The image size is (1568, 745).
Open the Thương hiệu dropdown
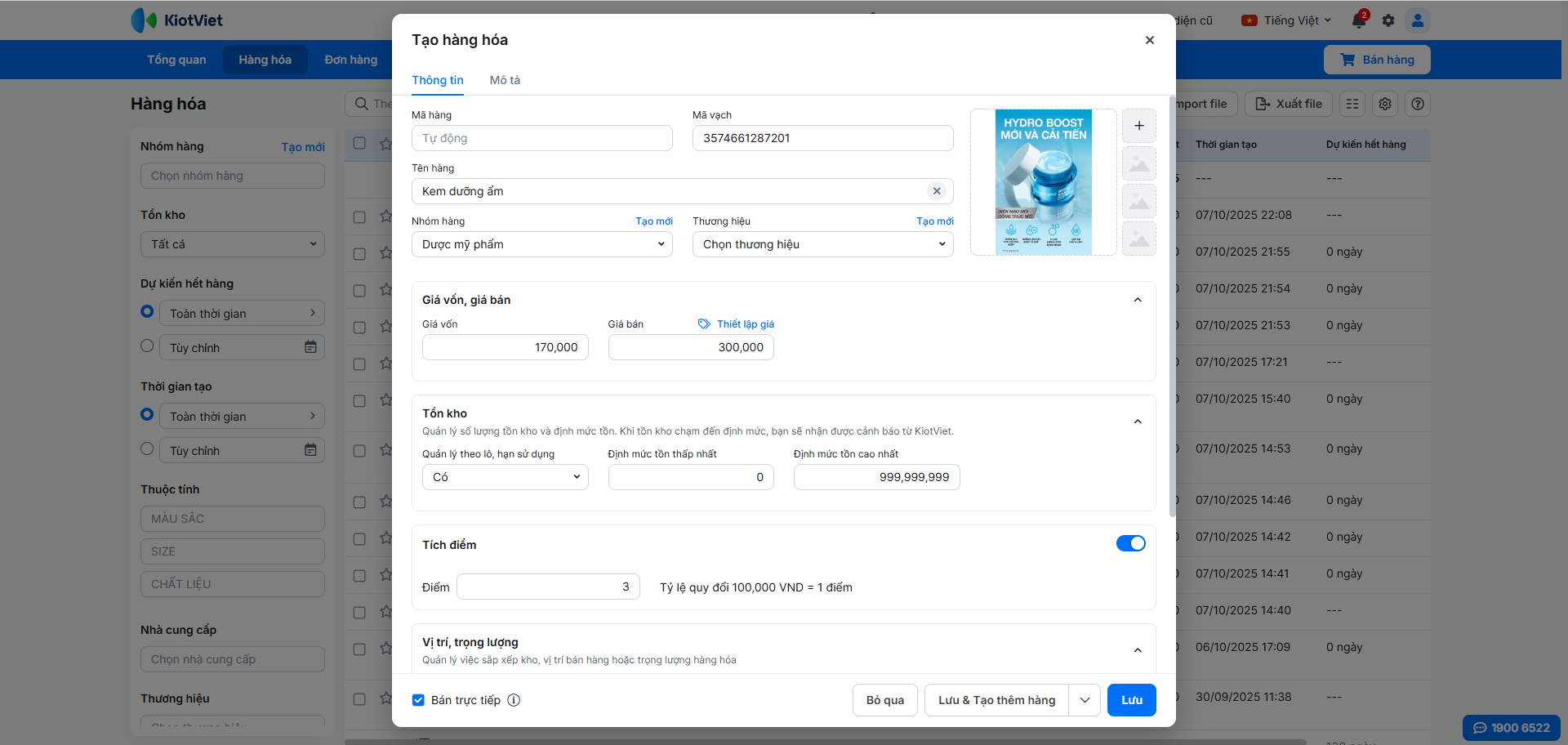tap(822, 244)
